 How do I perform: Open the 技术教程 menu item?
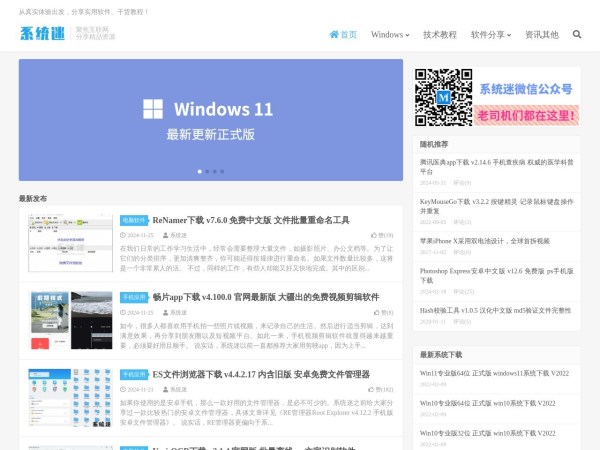439,34
